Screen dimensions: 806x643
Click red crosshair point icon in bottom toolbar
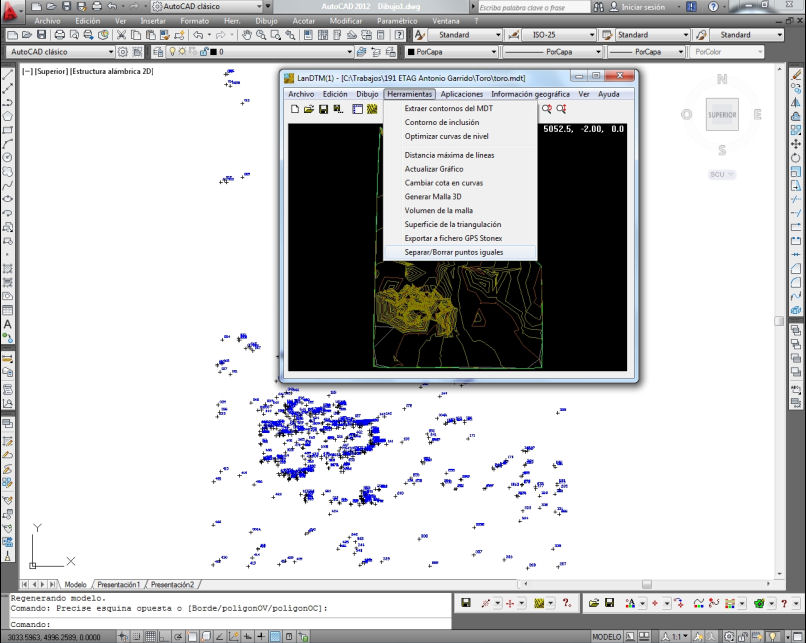coord(510,603)
